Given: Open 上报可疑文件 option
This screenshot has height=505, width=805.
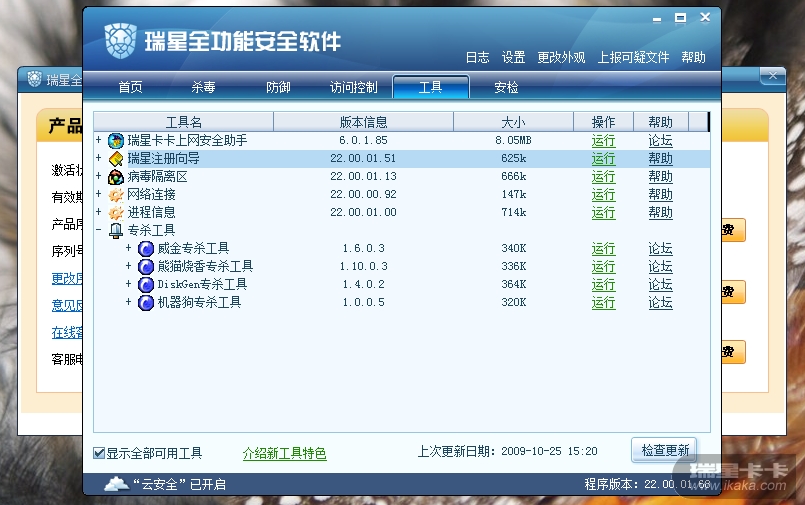Looking at the screenshot, I should coord(633,57).
